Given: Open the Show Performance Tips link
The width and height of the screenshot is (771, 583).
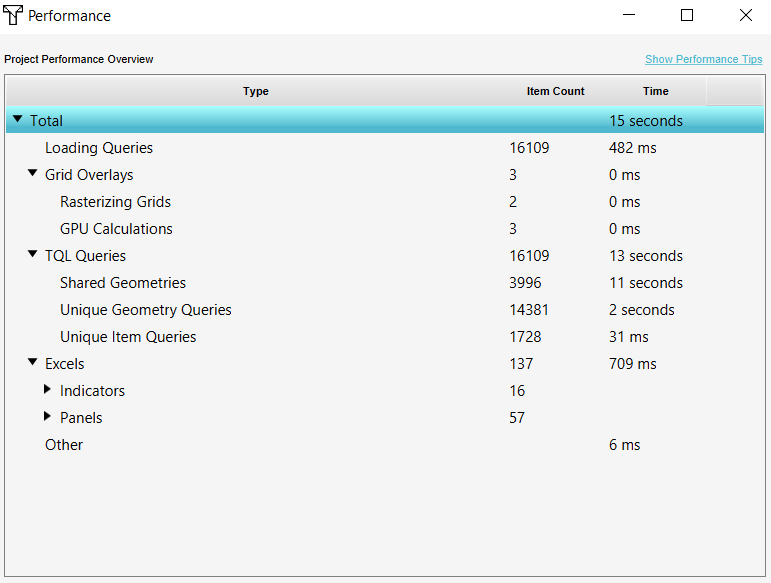Looking at the screenshot, I should pyautogui.click(x=703, y=59).
